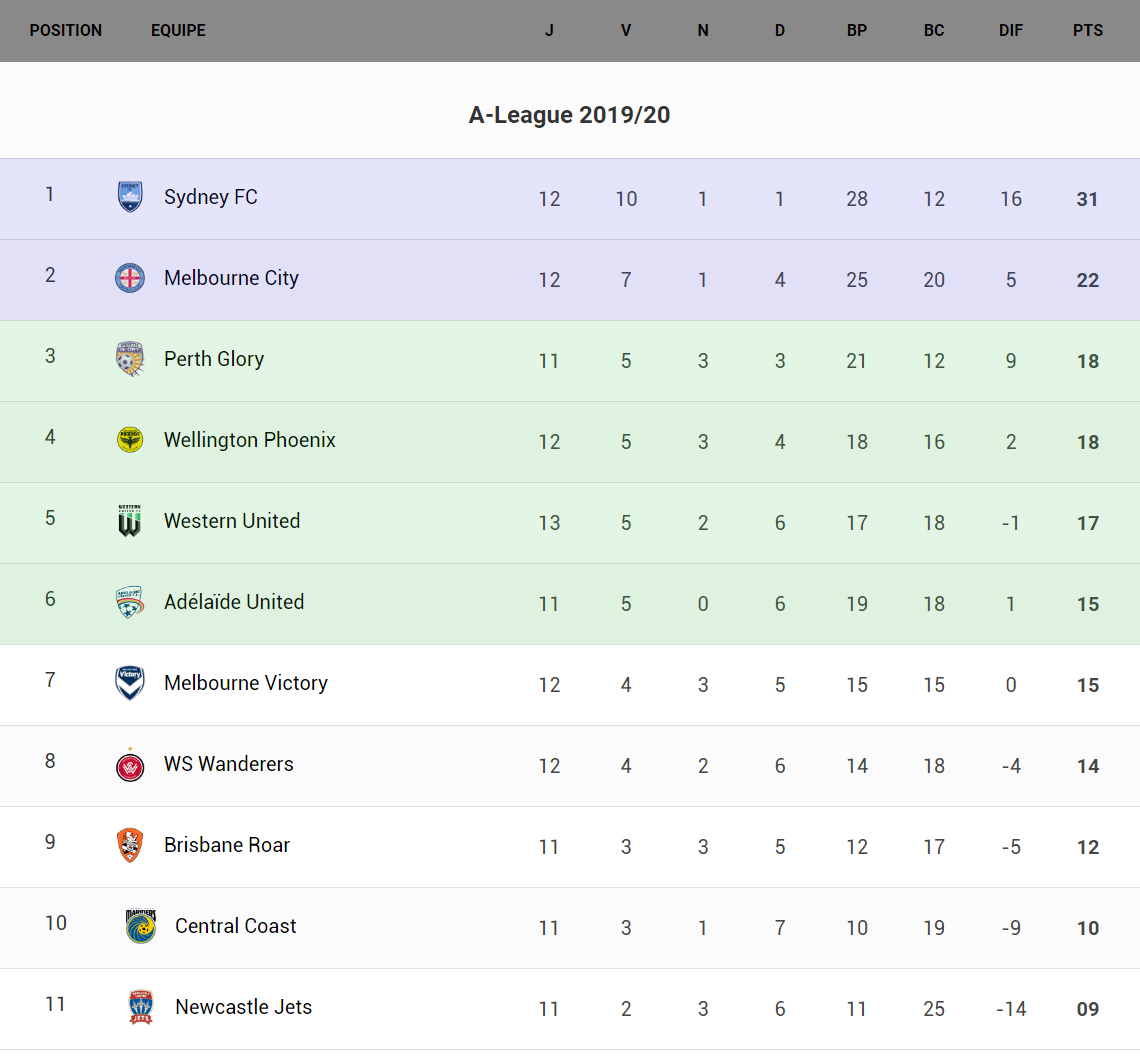The image size is (1140, 1058).
Task: Select the Central Coast Mariners logo
Action: click(x=141, y=926)
